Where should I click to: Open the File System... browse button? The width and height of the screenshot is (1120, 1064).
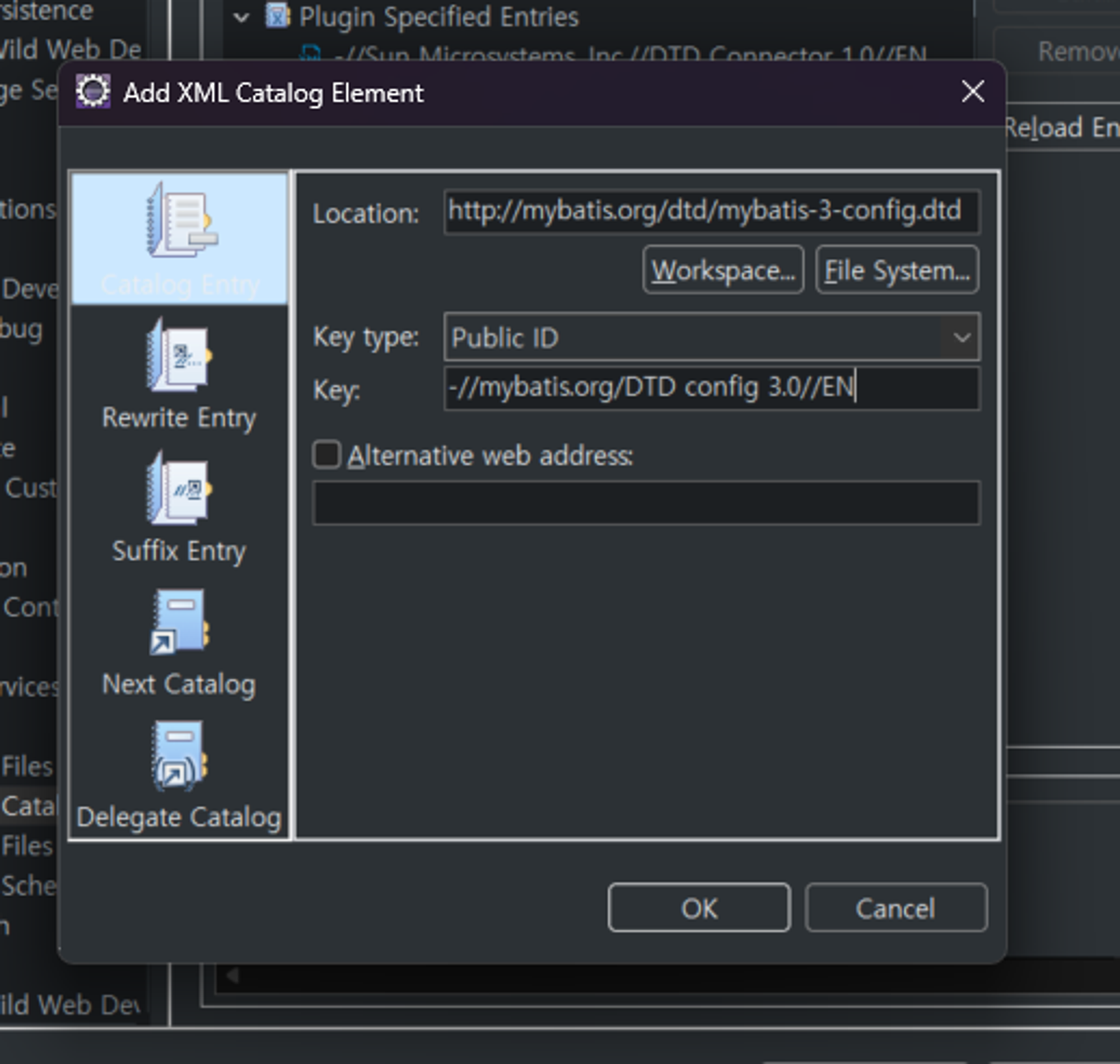[897, 270]
